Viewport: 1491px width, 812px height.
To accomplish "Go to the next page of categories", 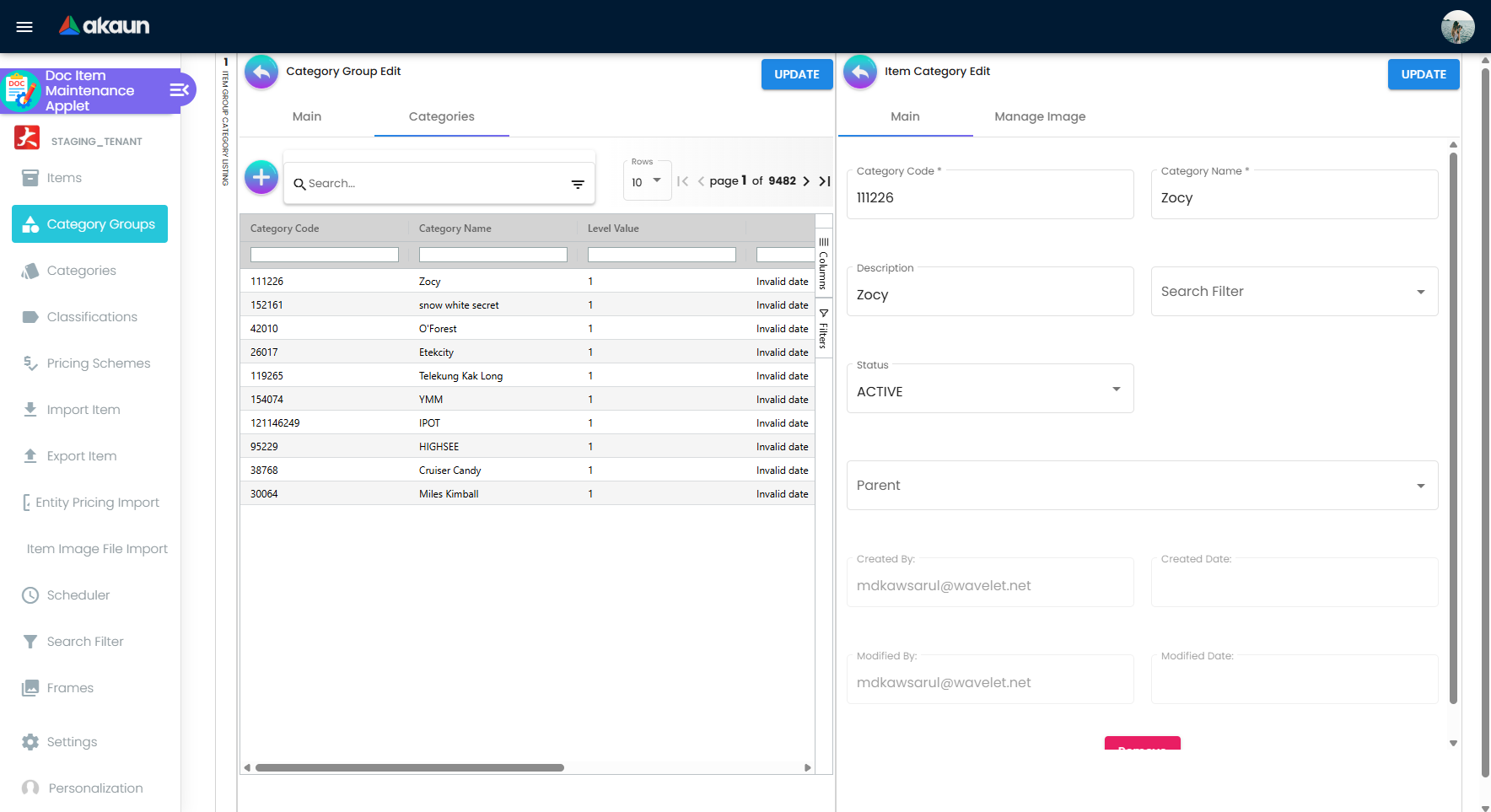I will (x=806, y=181).
